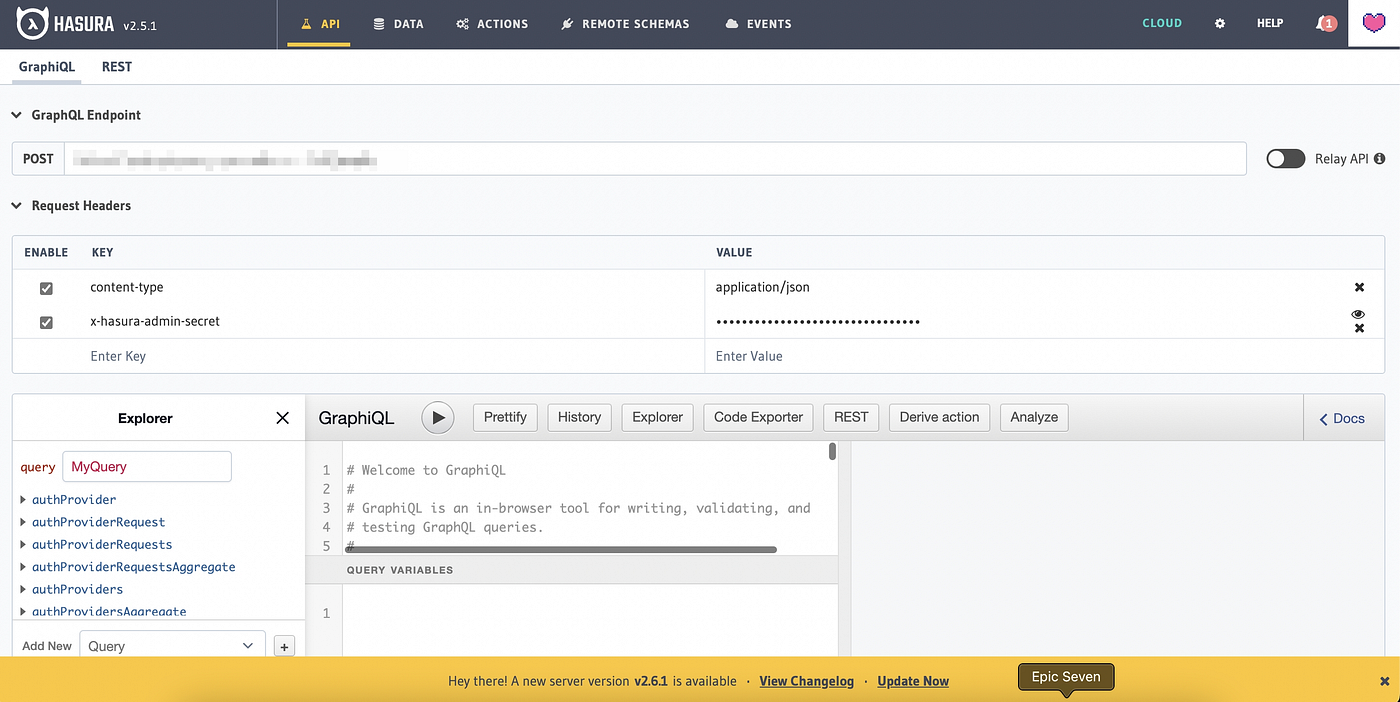Expand the authProvidersAggregate node
The width and height of the screenshot is (1400, 702).
[23, 611]
